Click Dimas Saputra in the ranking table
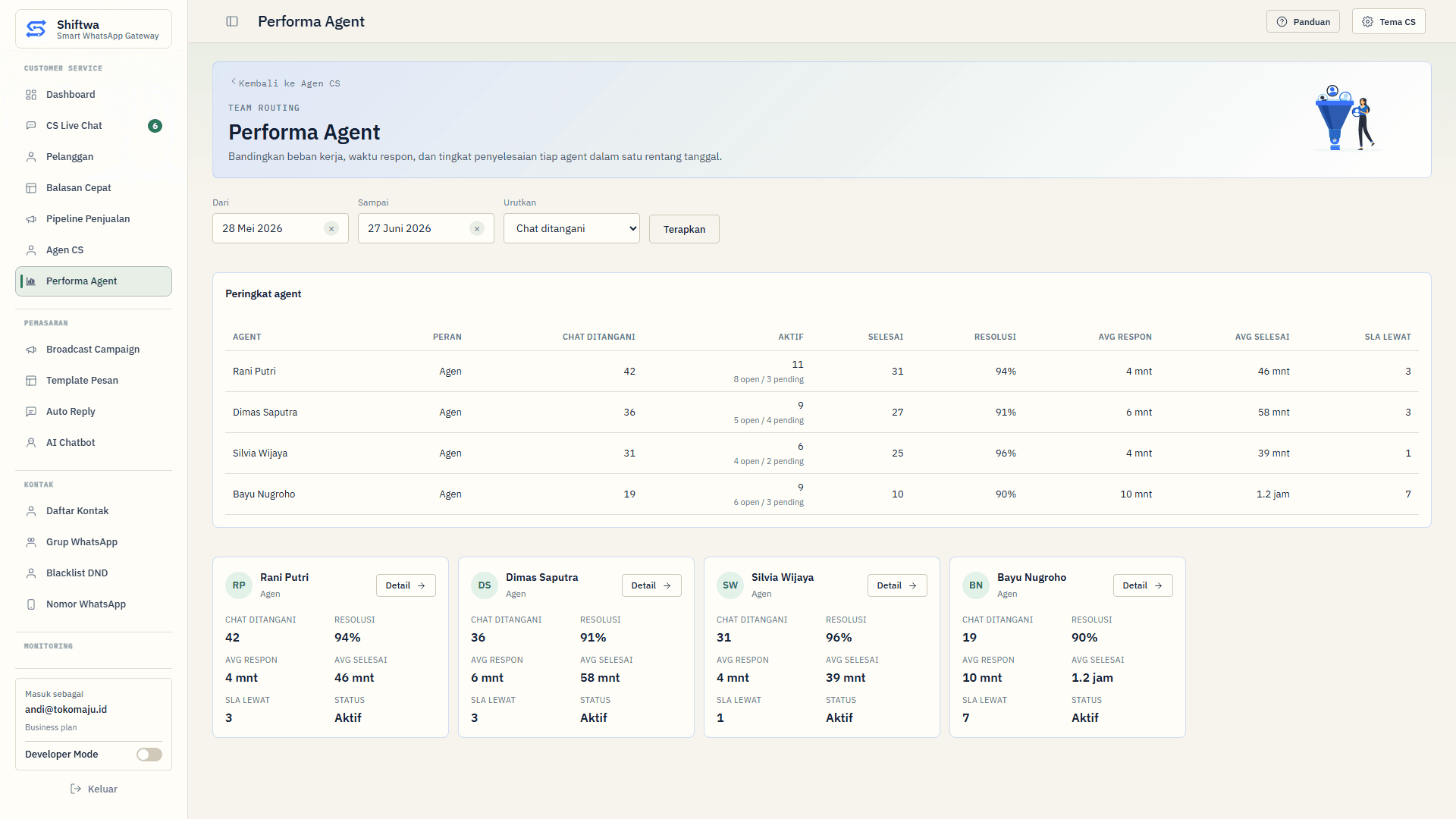1456x819 pixels. pyautogui.click(x=265, y=413)
